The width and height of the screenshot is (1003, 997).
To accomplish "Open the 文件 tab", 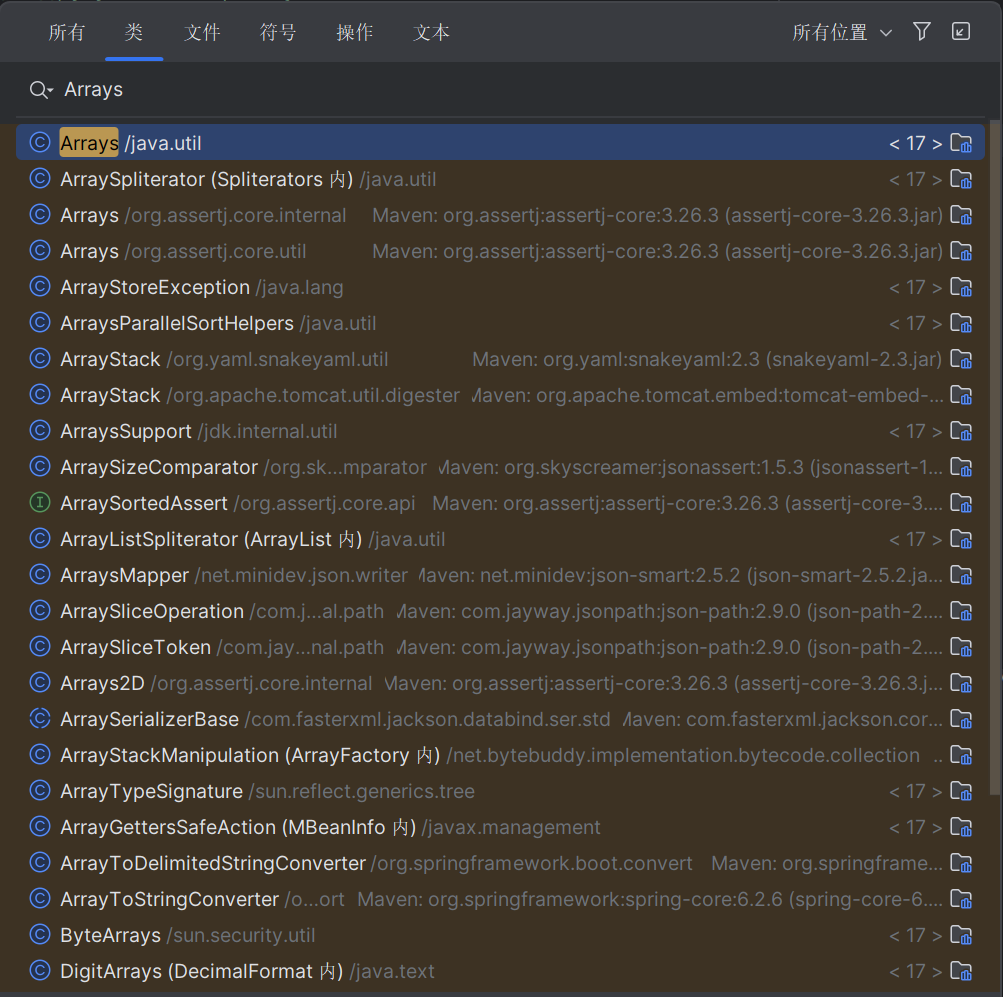I will point(202,32).
